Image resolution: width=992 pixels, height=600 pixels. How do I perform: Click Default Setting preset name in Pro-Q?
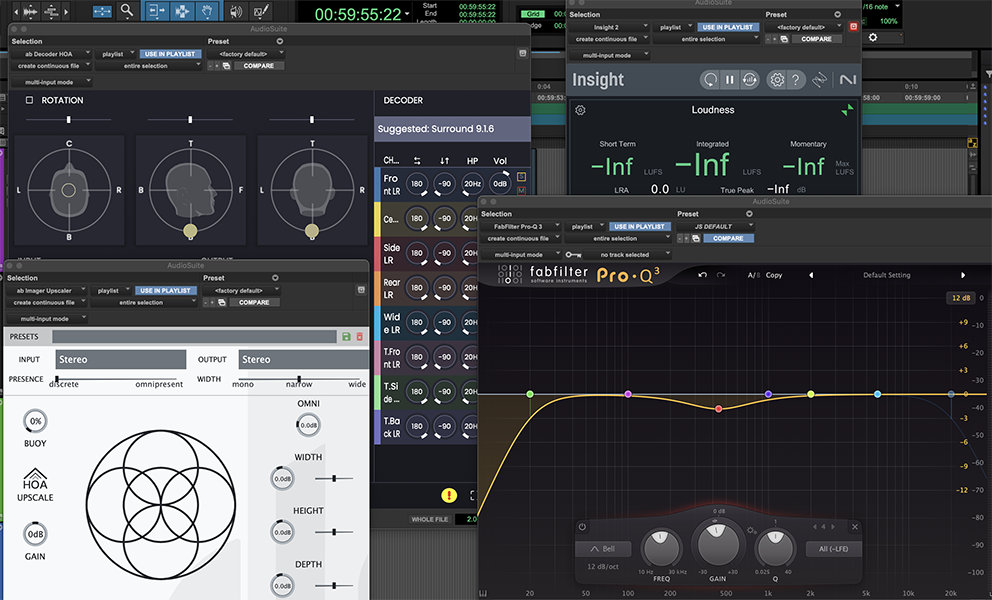[x=886, y=275]
